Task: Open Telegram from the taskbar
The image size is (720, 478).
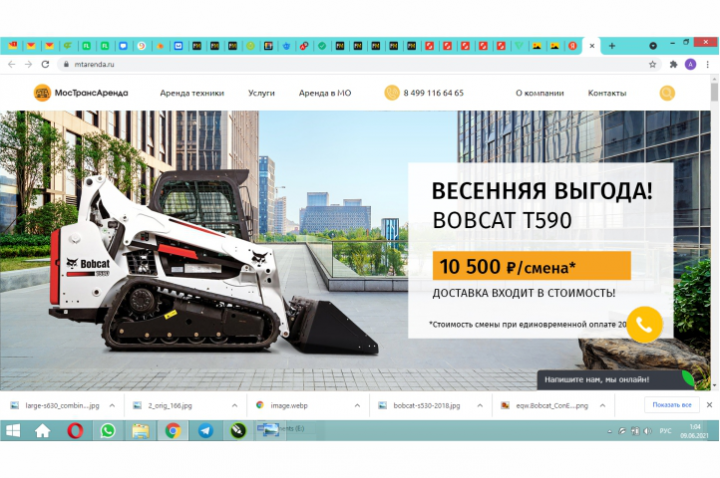Action: click(205, 431)
